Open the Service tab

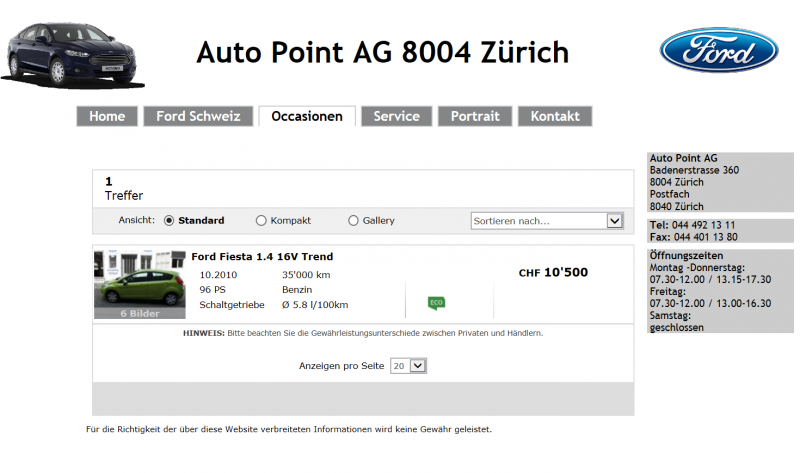point(396,116)
